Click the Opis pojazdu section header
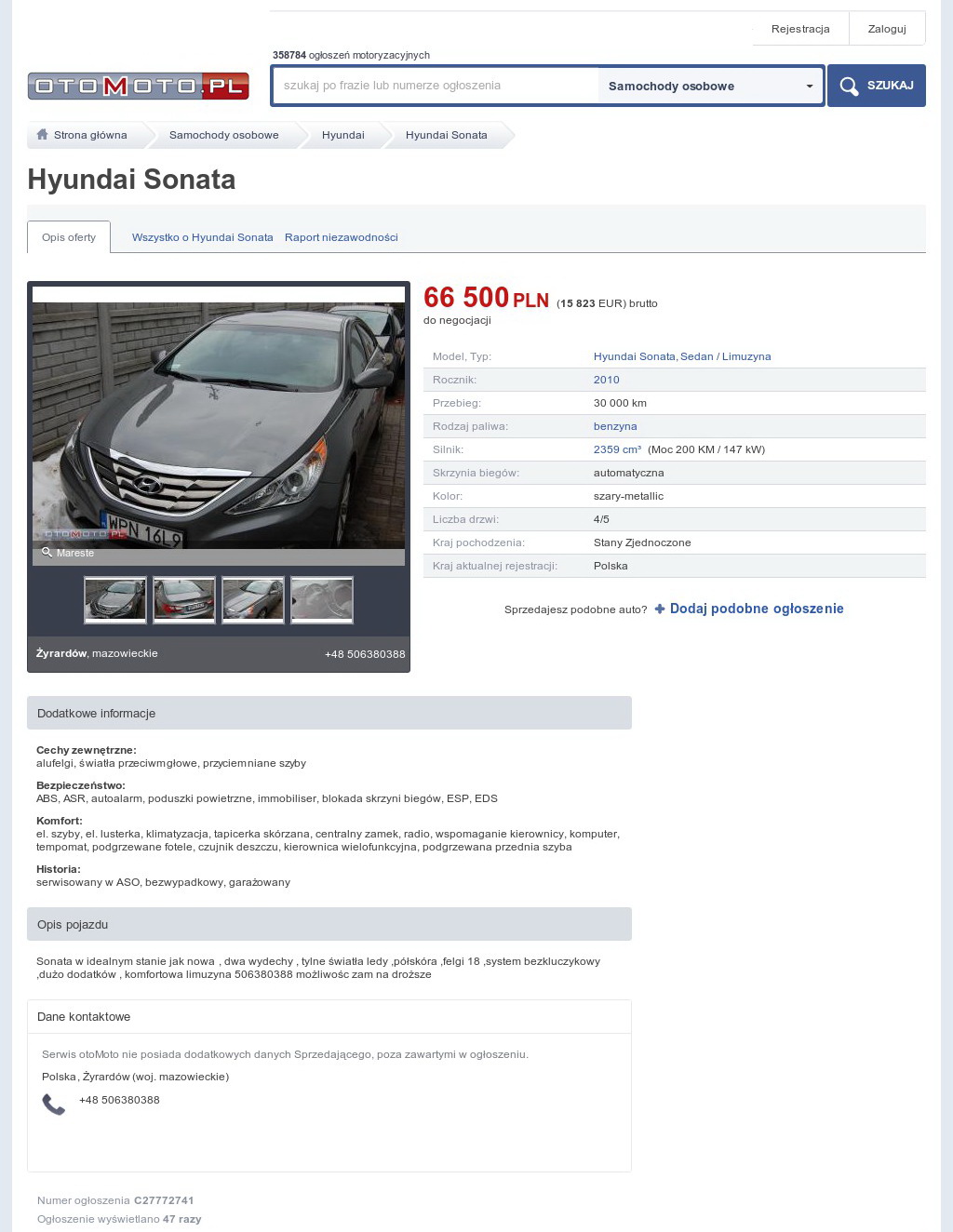The height and width of the screenshot is (1232, 953). pos(329,924)
